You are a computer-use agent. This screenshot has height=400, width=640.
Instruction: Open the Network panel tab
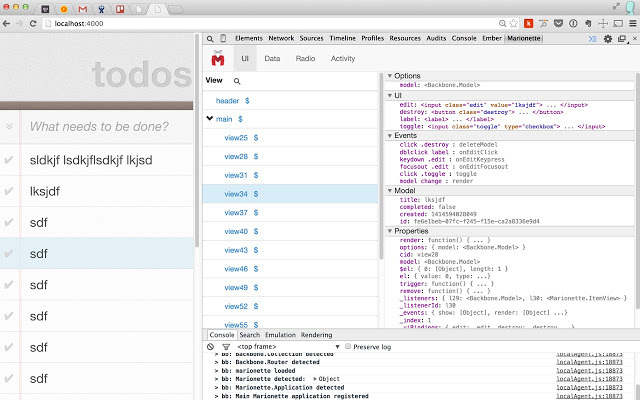tap(281, 38)
